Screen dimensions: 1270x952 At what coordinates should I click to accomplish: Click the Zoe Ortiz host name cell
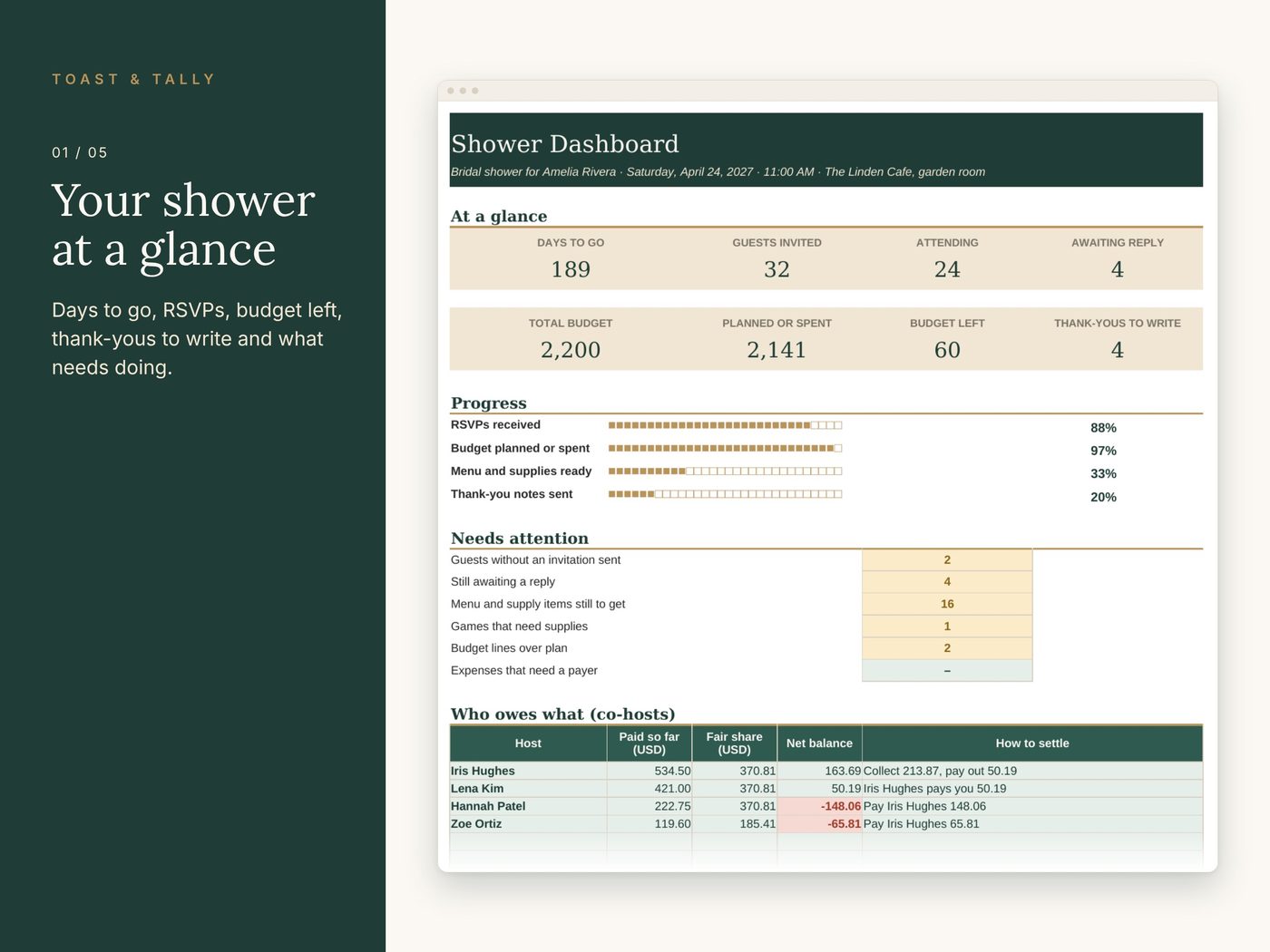tap(528, 824)
